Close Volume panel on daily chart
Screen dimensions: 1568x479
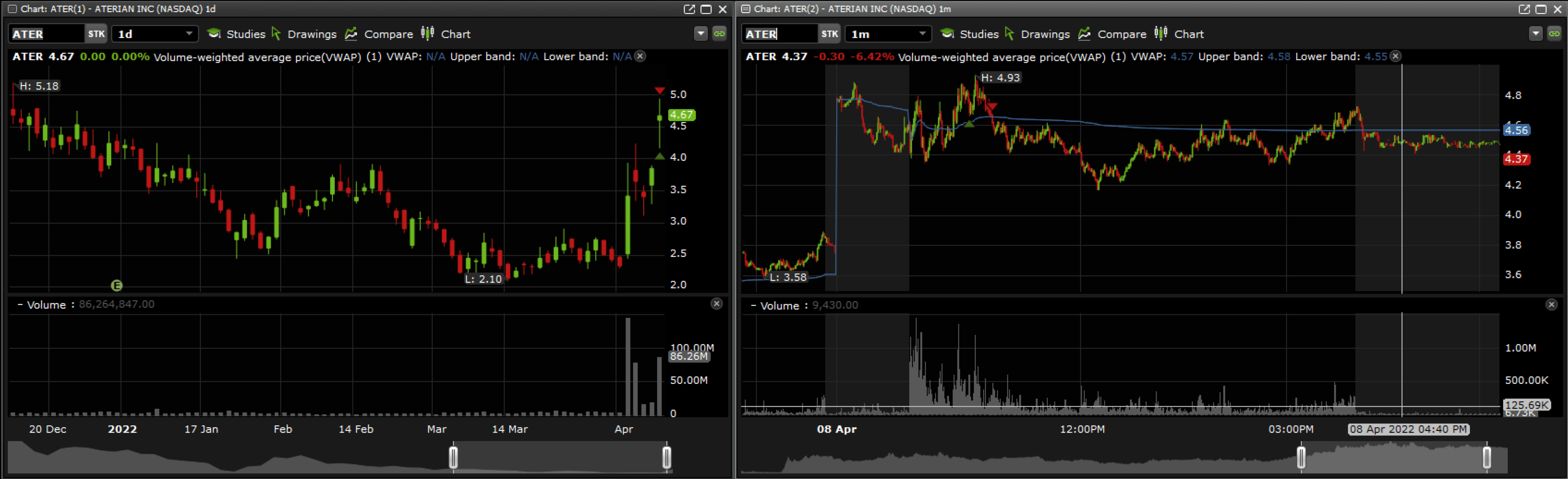716,304
